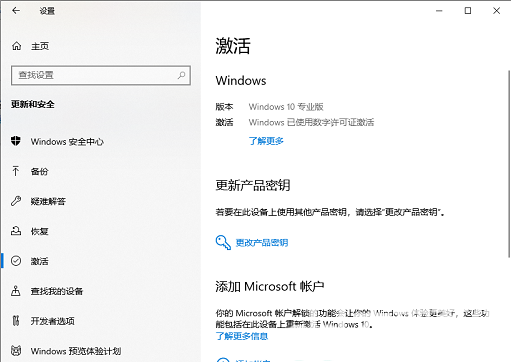Go back with the arrow icon
The image size is (511, 362).
click(x=16, y=11)
